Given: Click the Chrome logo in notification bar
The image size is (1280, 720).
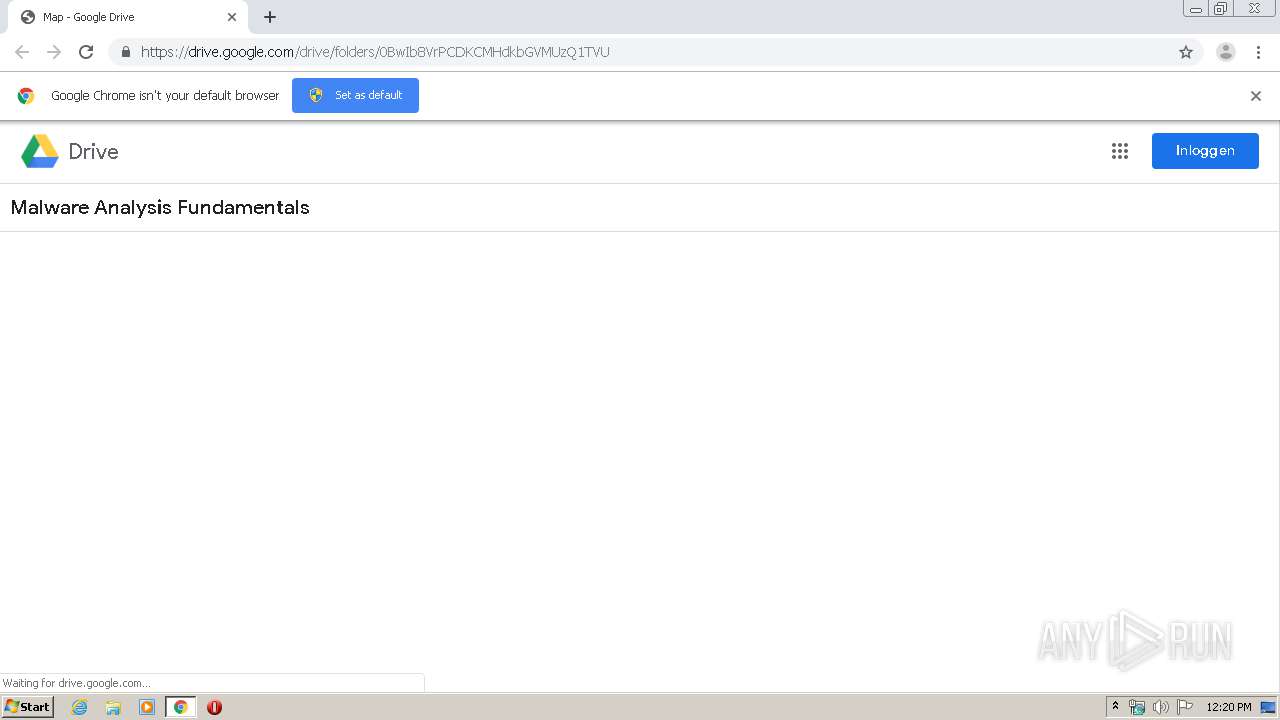Looking at the screenshot, I should [x=26, y=96].
